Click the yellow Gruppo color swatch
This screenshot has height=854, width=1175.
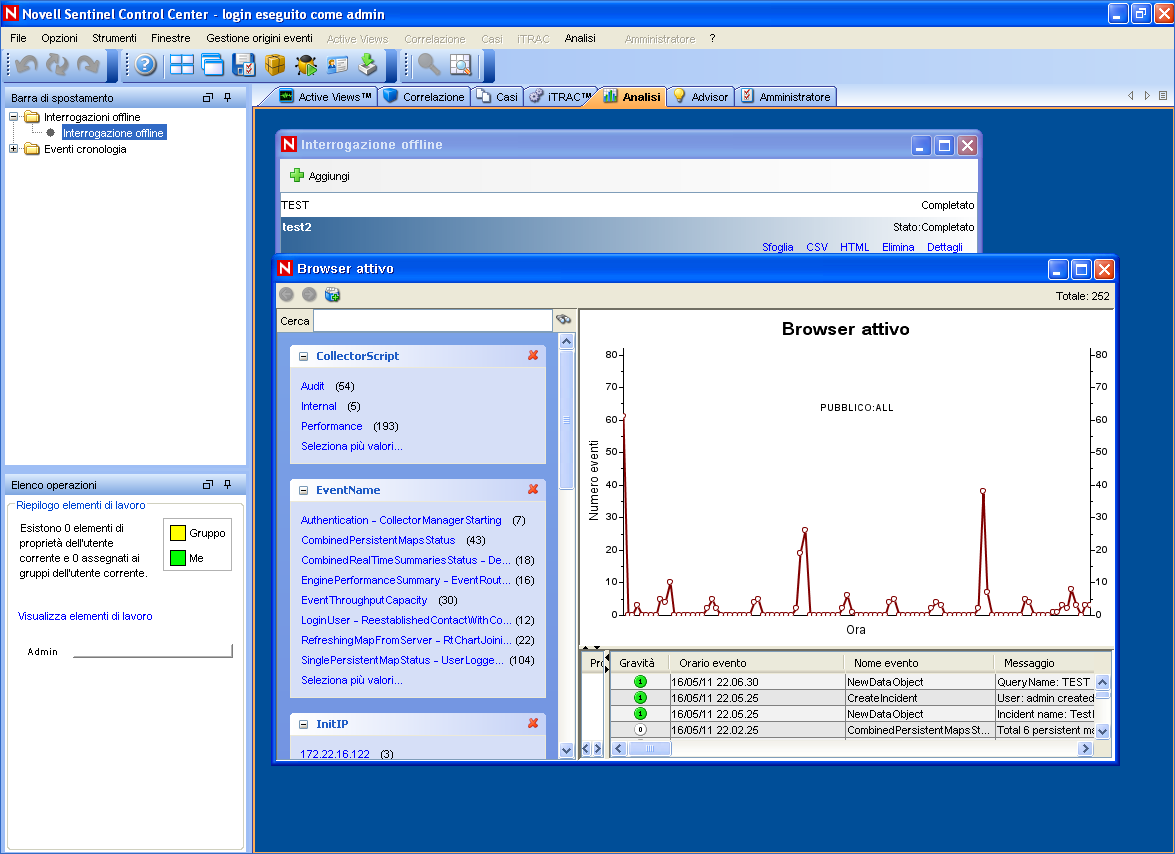(x=178, y=533)
